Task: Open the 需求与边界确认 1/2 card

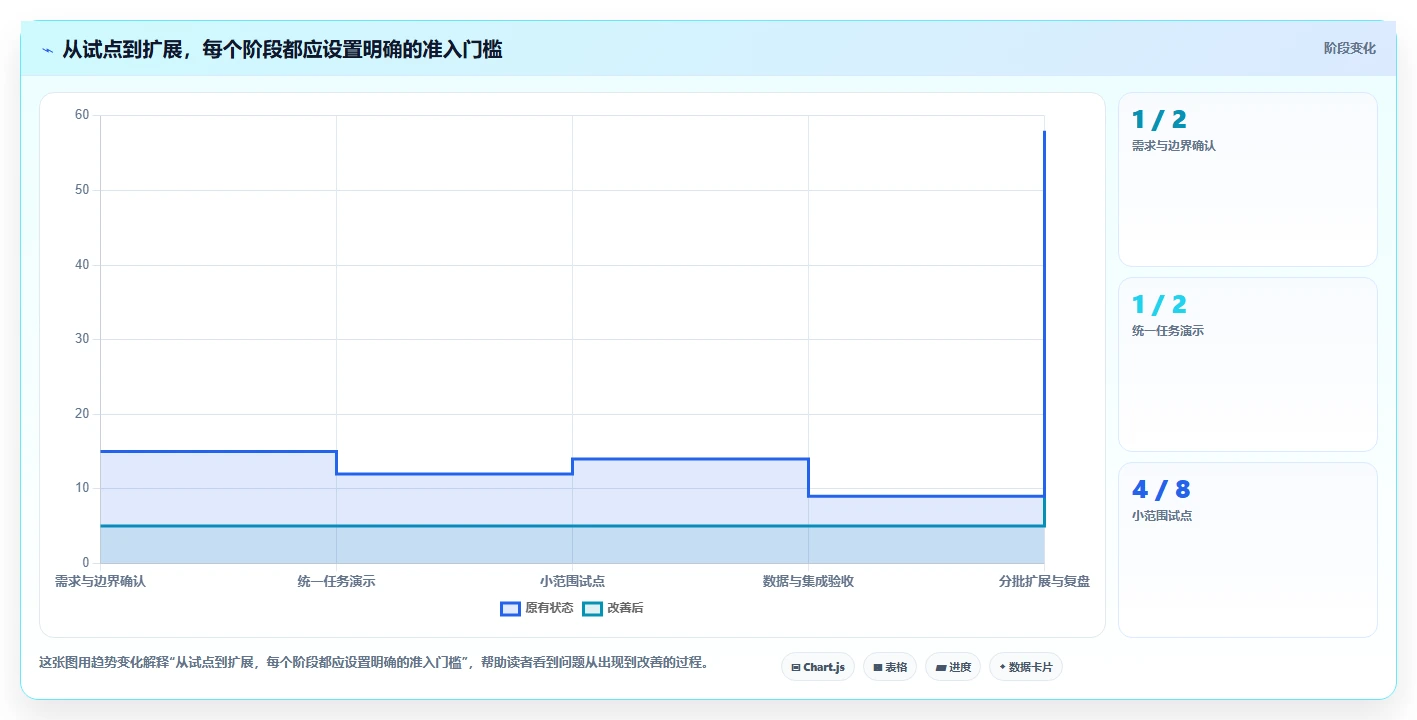Action: (1248, 180)
